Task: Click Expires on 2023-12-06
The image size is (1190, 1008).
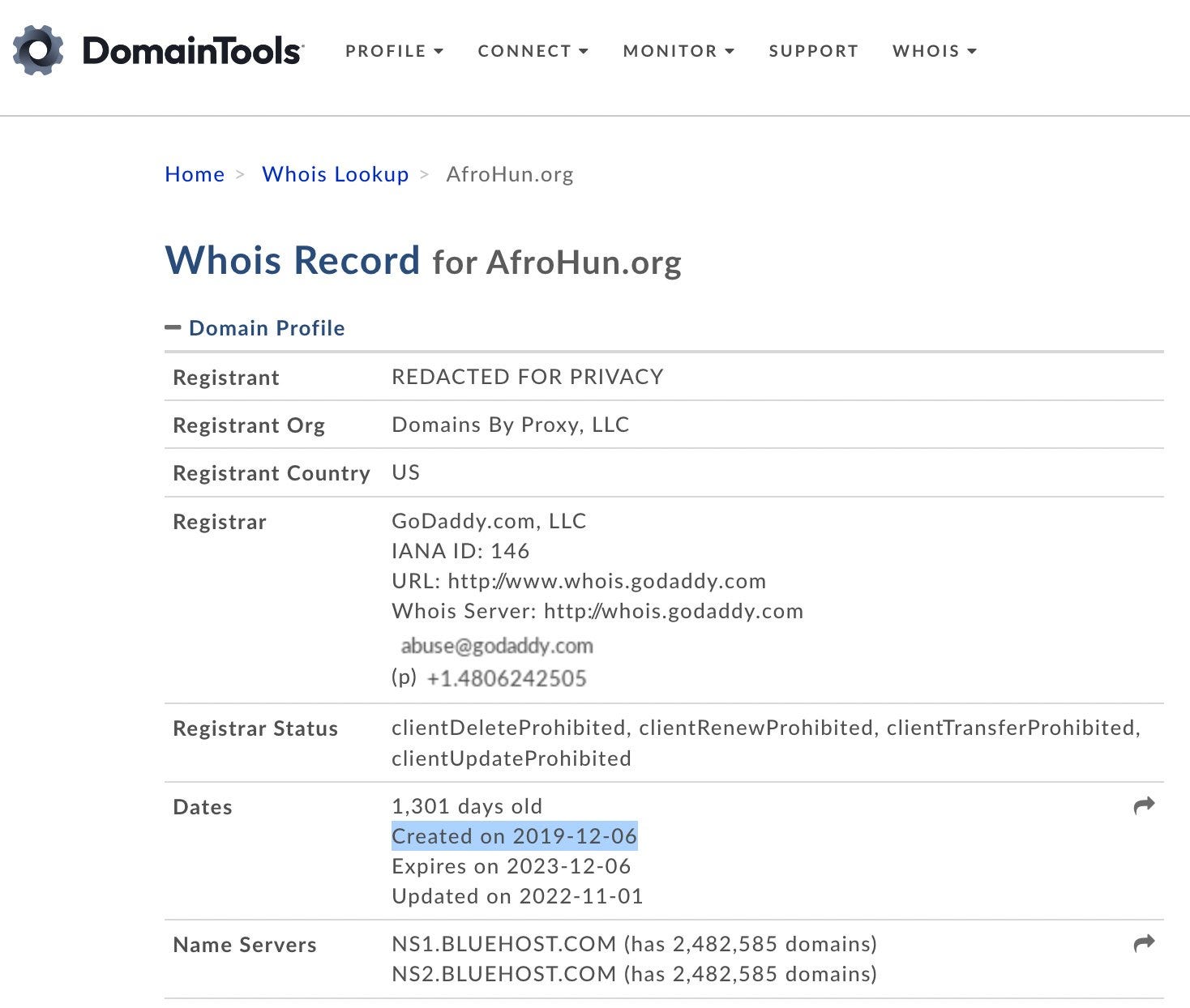Action: pos(512,866)
